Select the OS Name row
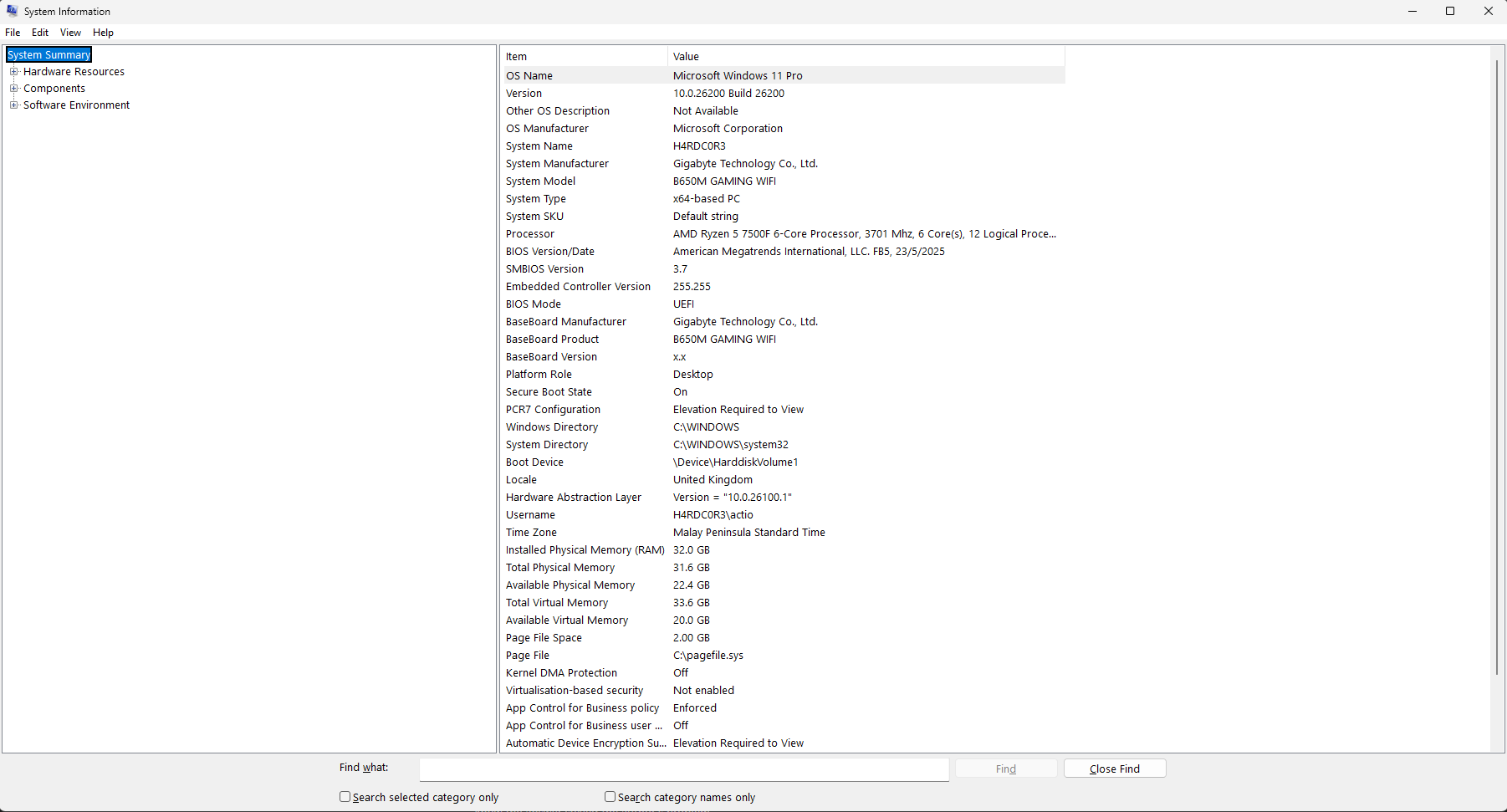The image size is (1507, 812). (753, 75)
